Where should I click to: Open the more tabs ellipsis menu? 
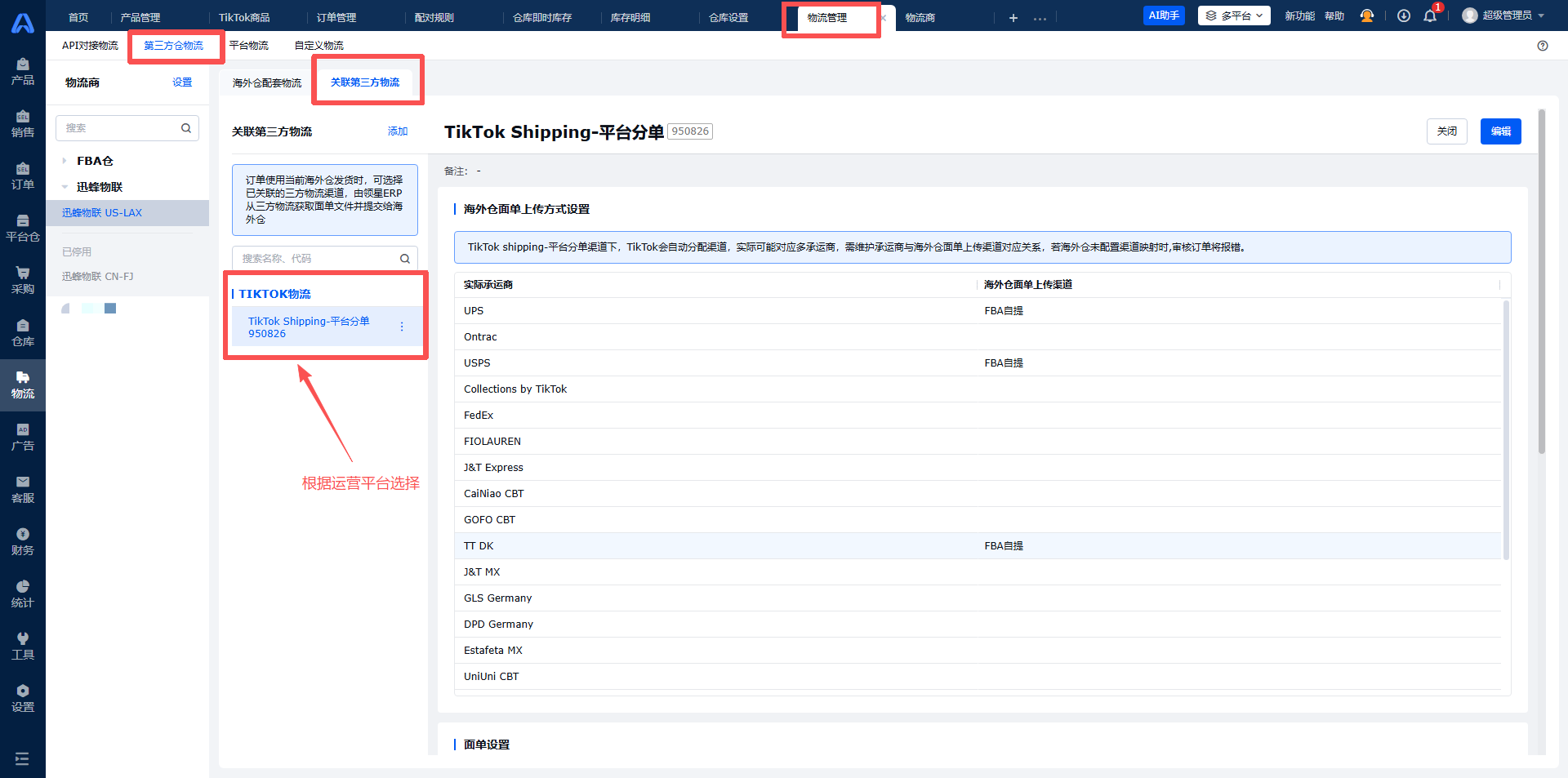(1040, 18)
